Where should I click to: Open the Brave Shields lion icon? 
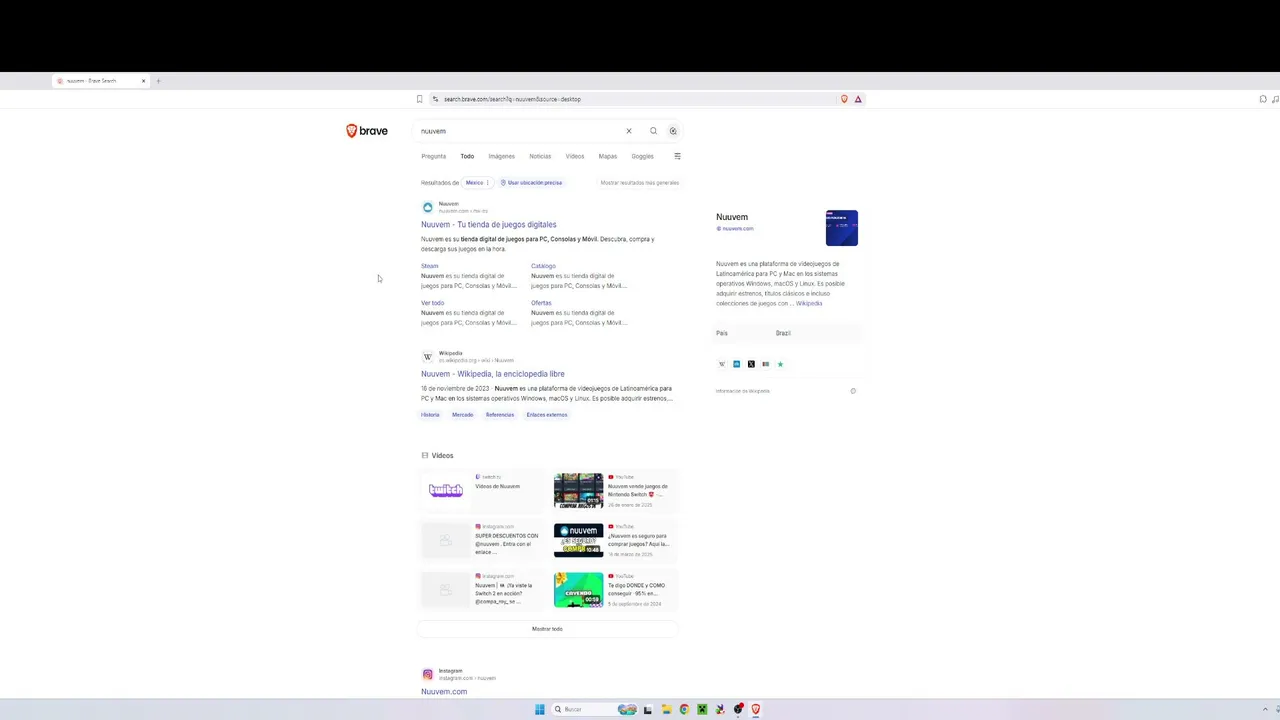844,99
